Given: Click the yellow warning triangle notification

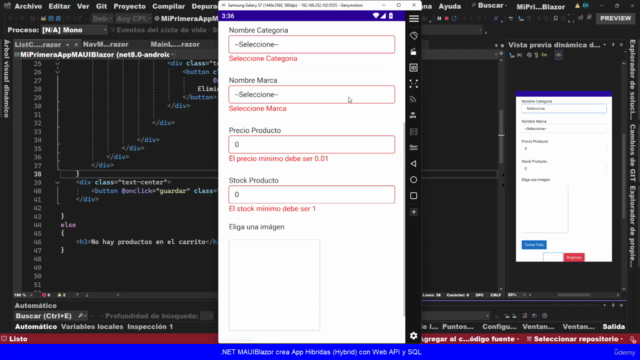Looking at the screenshot, I should click(577, 6).
